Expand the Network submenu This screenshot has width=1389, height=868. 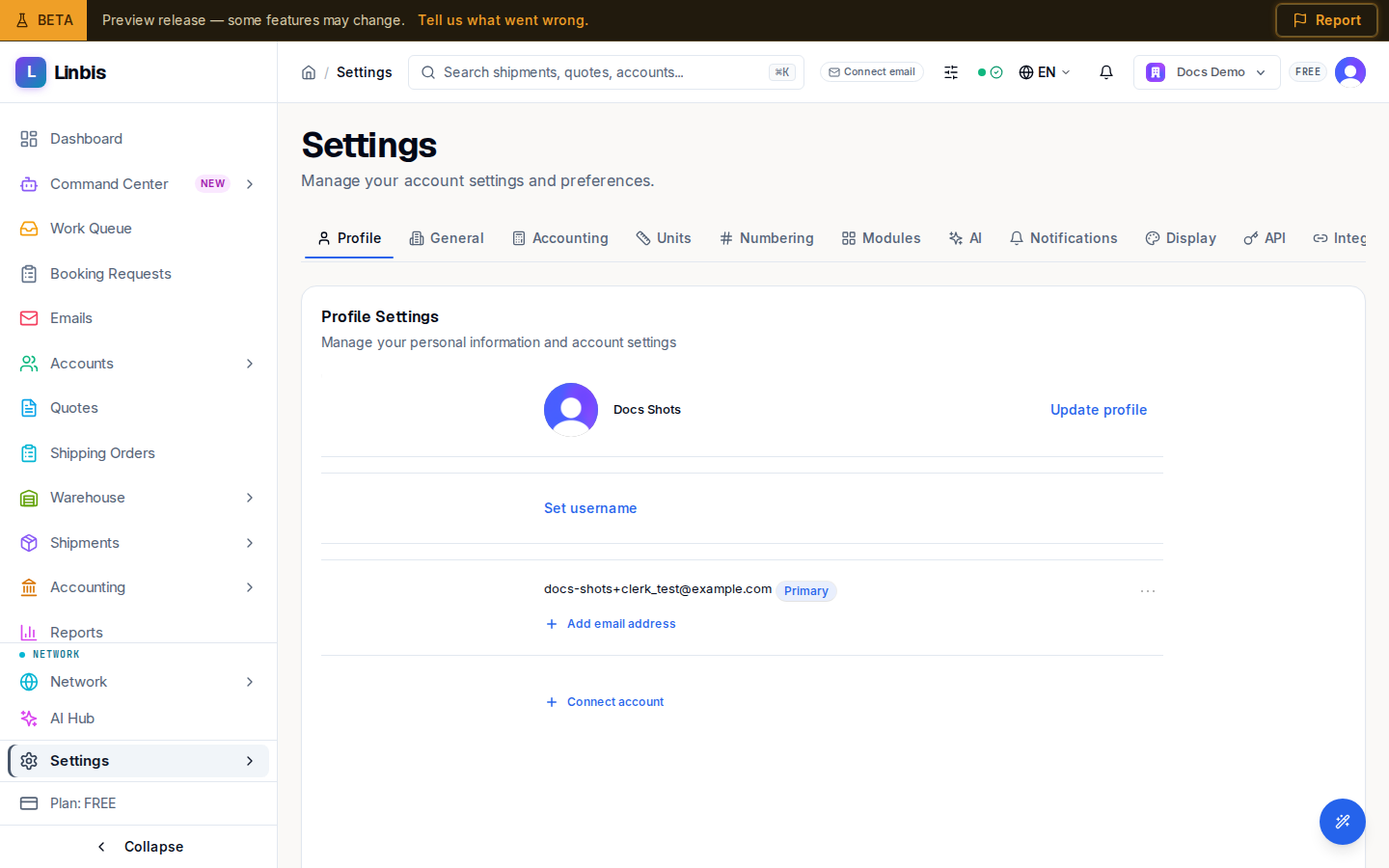[x=250, y=682]
